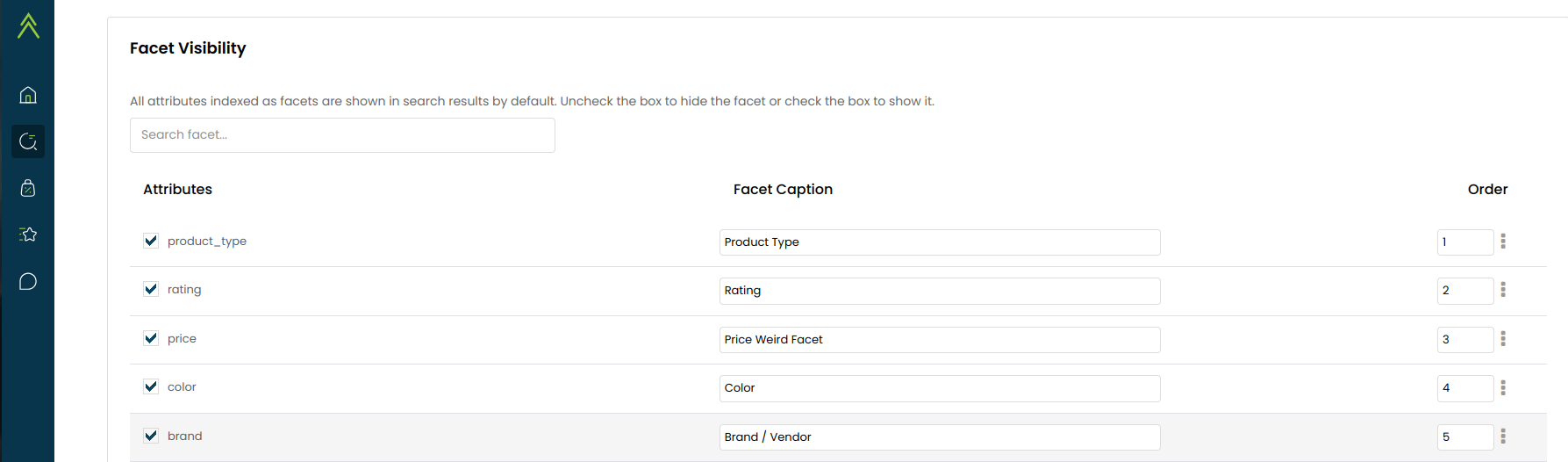Toggle the price facet checkbox
1568x462 pixels.
pyautogui.click(x=151, y=338)
